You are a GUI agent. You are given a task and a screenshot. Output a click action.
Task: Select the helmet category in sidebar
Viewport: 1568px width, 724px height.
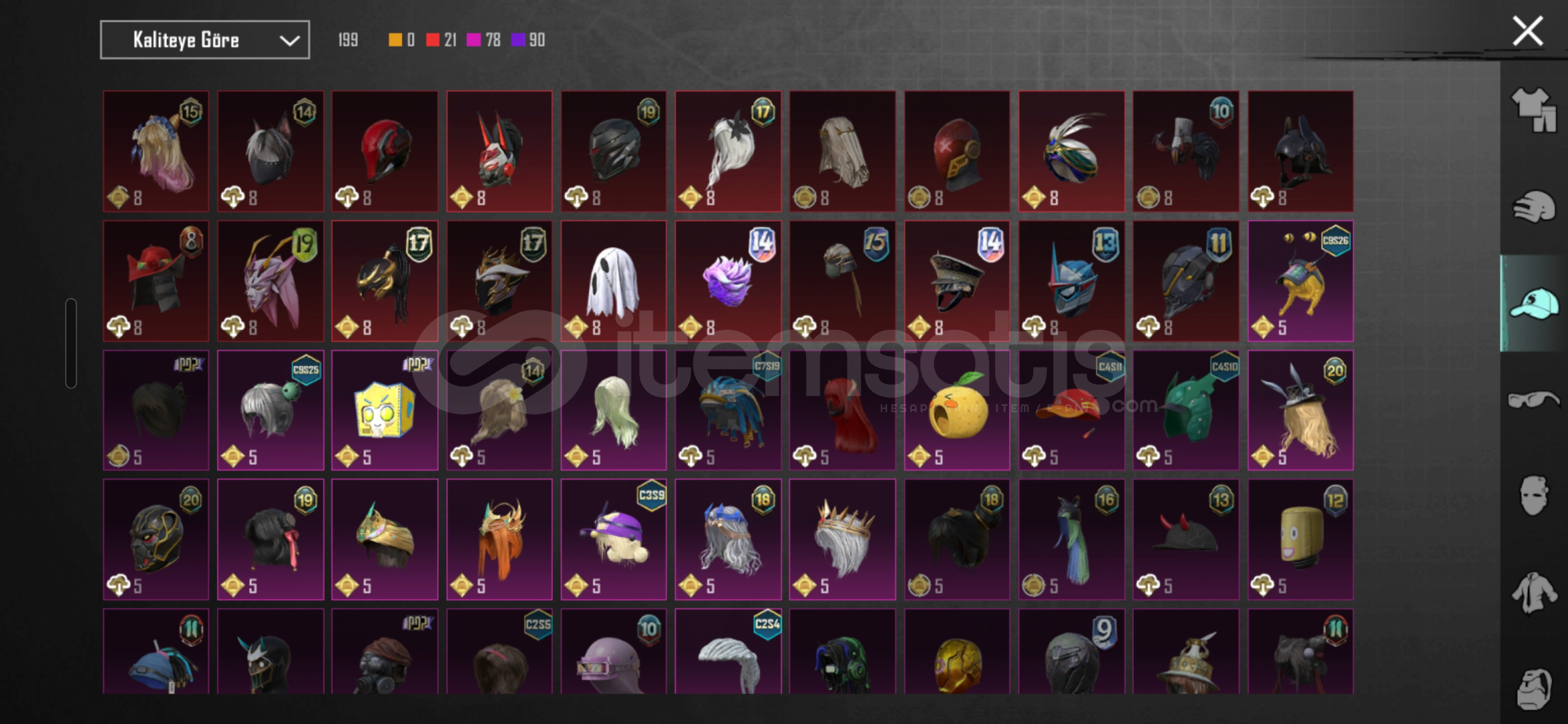(1533, 206)
